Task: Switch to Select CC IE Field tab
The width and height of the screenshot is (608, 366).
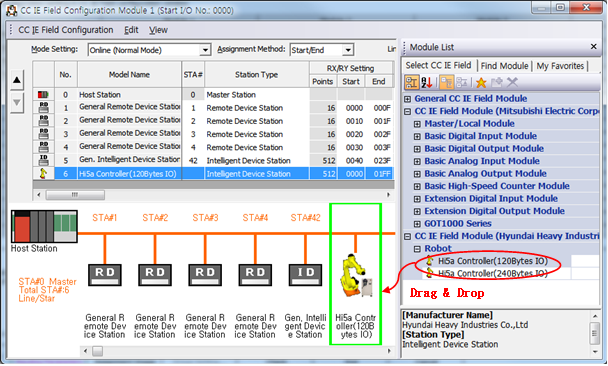Action: click(x=438, y=66)
